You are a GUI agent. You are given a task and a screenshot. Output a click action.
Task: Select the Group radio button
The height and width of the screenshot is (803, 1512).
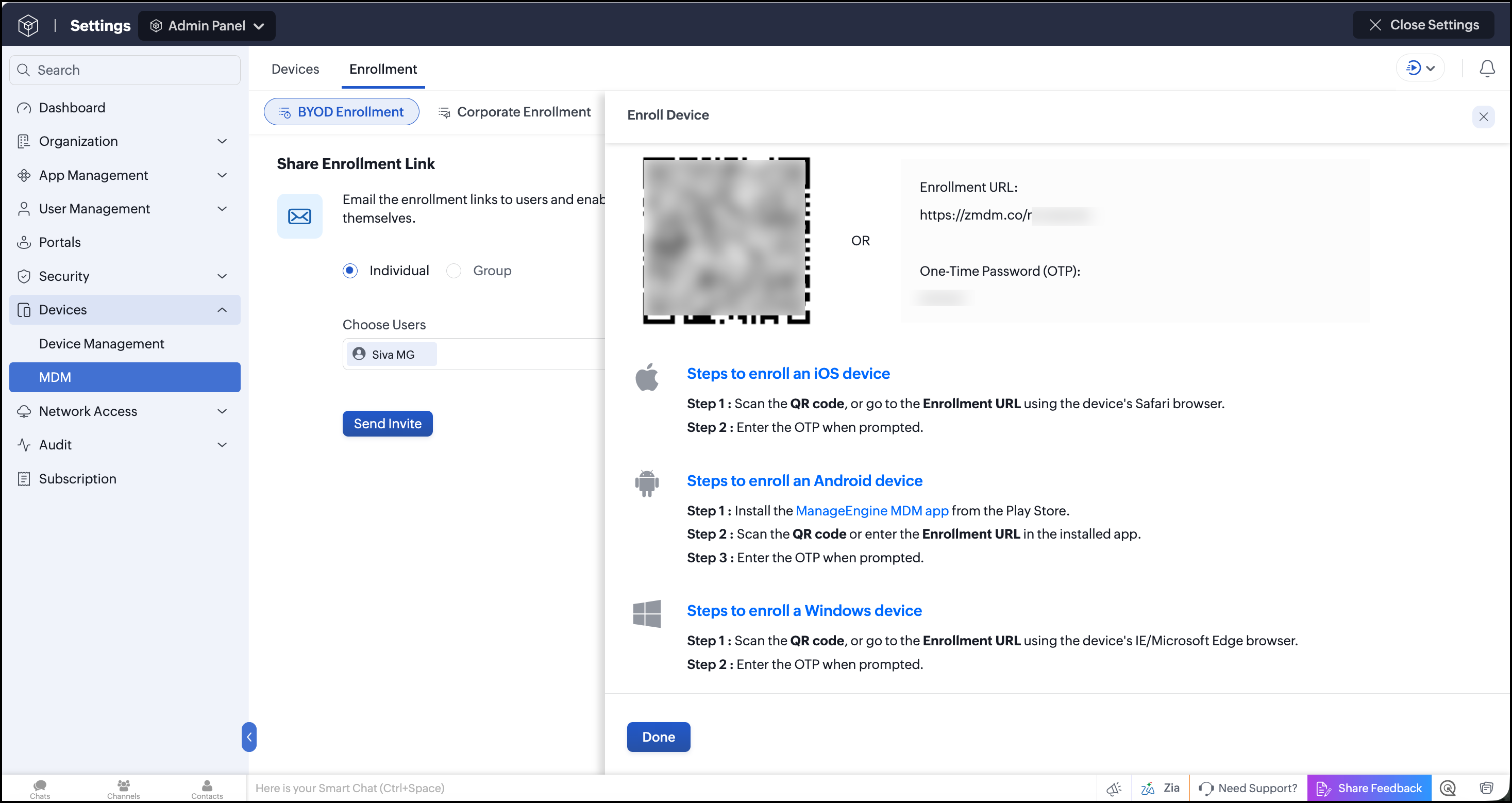pos(453,271)
